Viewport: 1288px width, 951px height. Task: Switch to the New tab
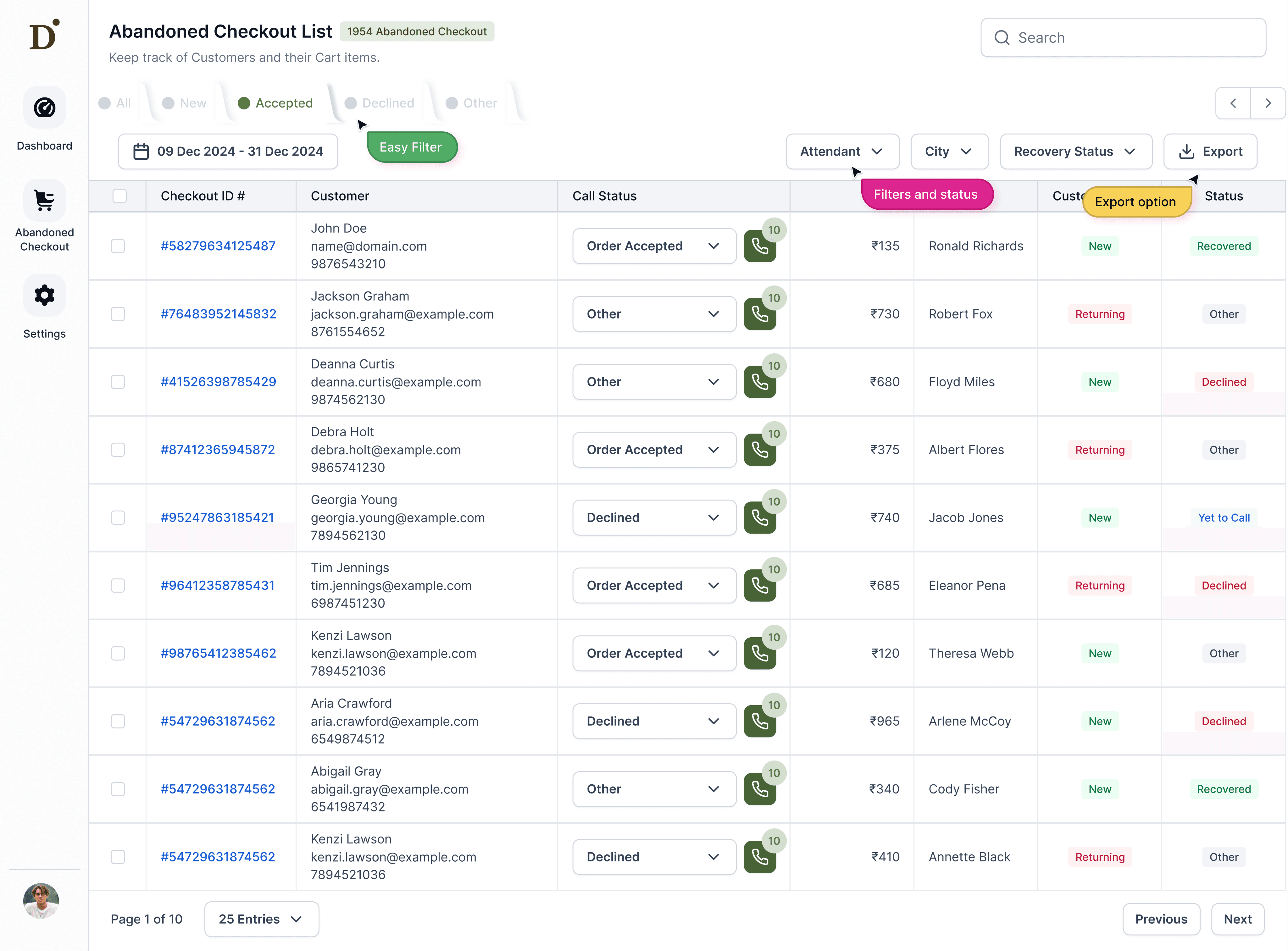point(185,103)
